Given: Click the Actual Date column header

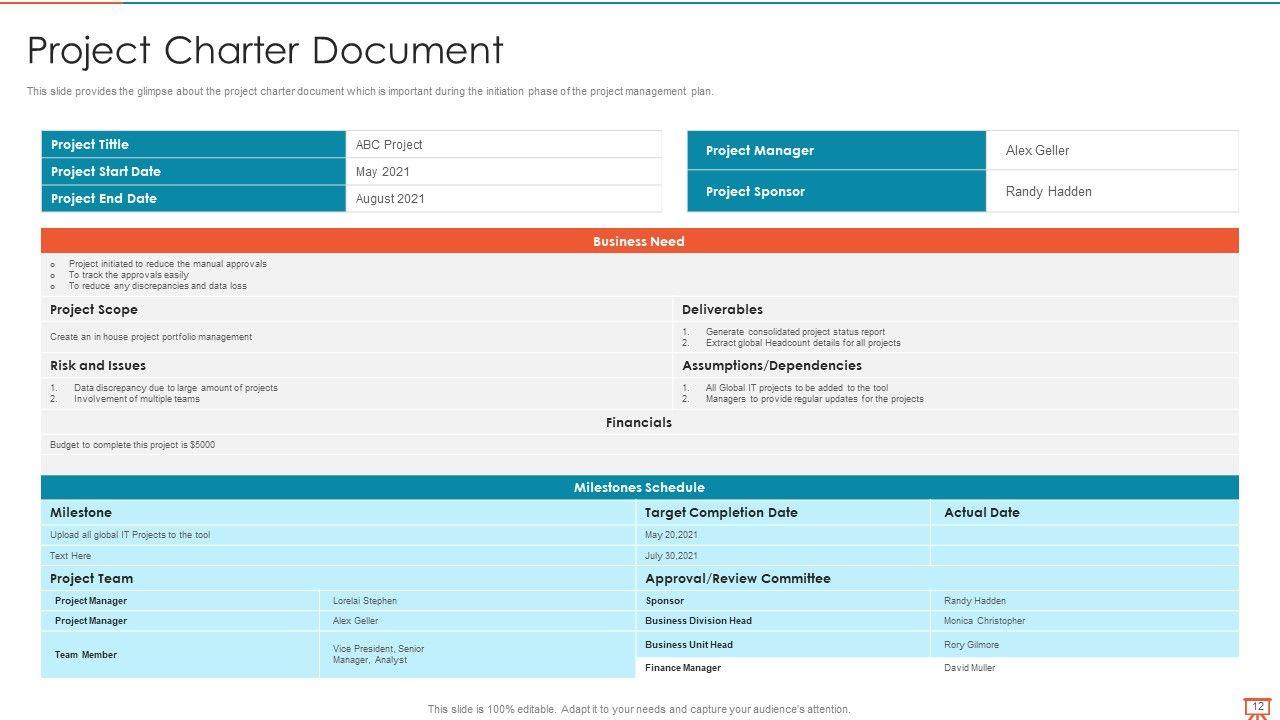Looking at the screenshot, I should pyautogui.click(x=982, y=513).
